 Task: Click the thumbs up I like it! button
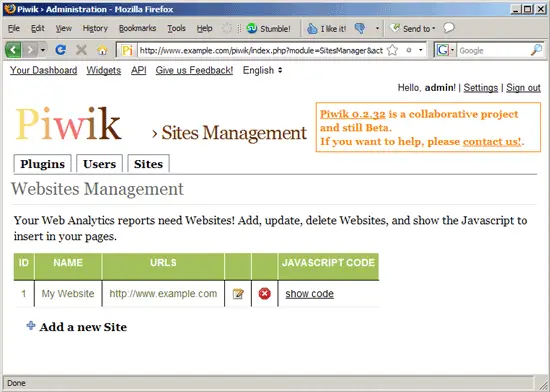[327, 28]
